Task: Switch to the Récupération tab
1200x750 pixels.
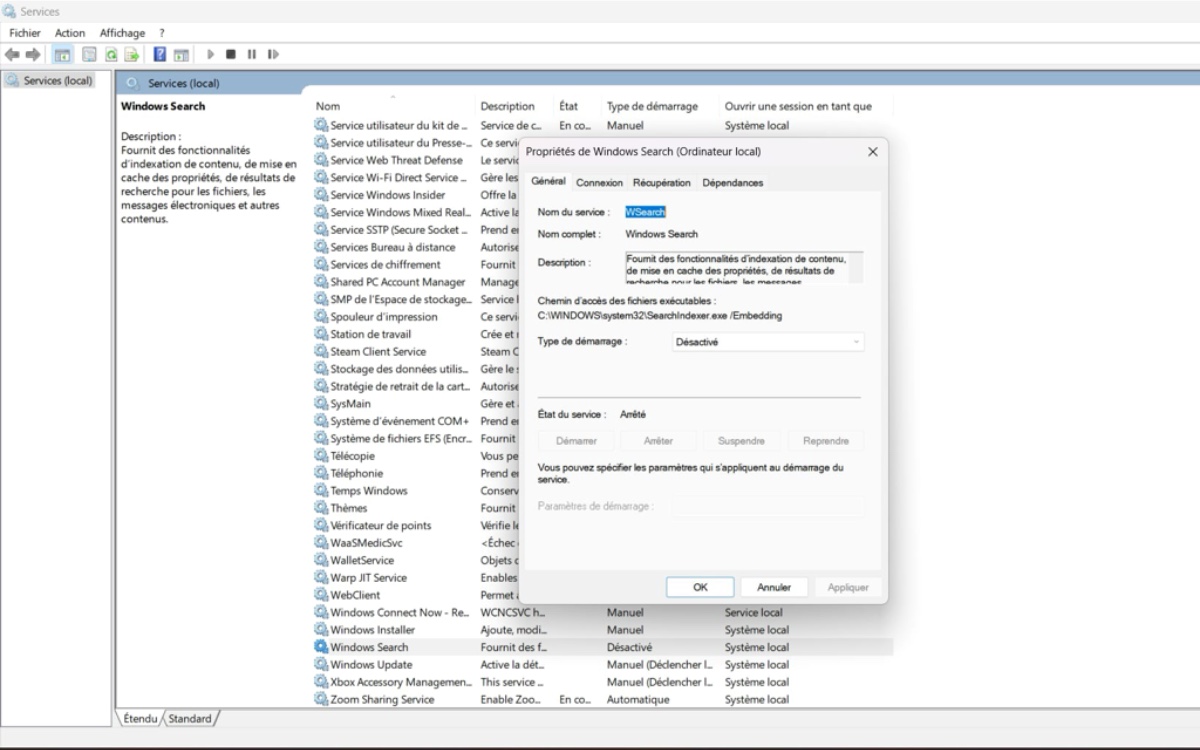Action: pos(661,183)
